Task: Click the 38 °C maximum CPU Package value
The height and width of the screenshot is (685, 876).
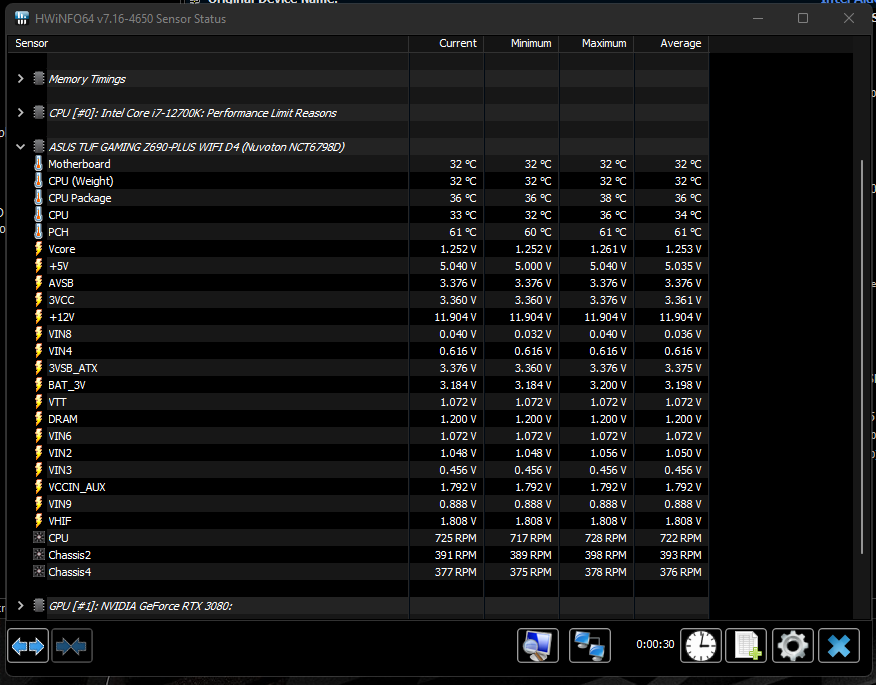Action: coord(613,198)
